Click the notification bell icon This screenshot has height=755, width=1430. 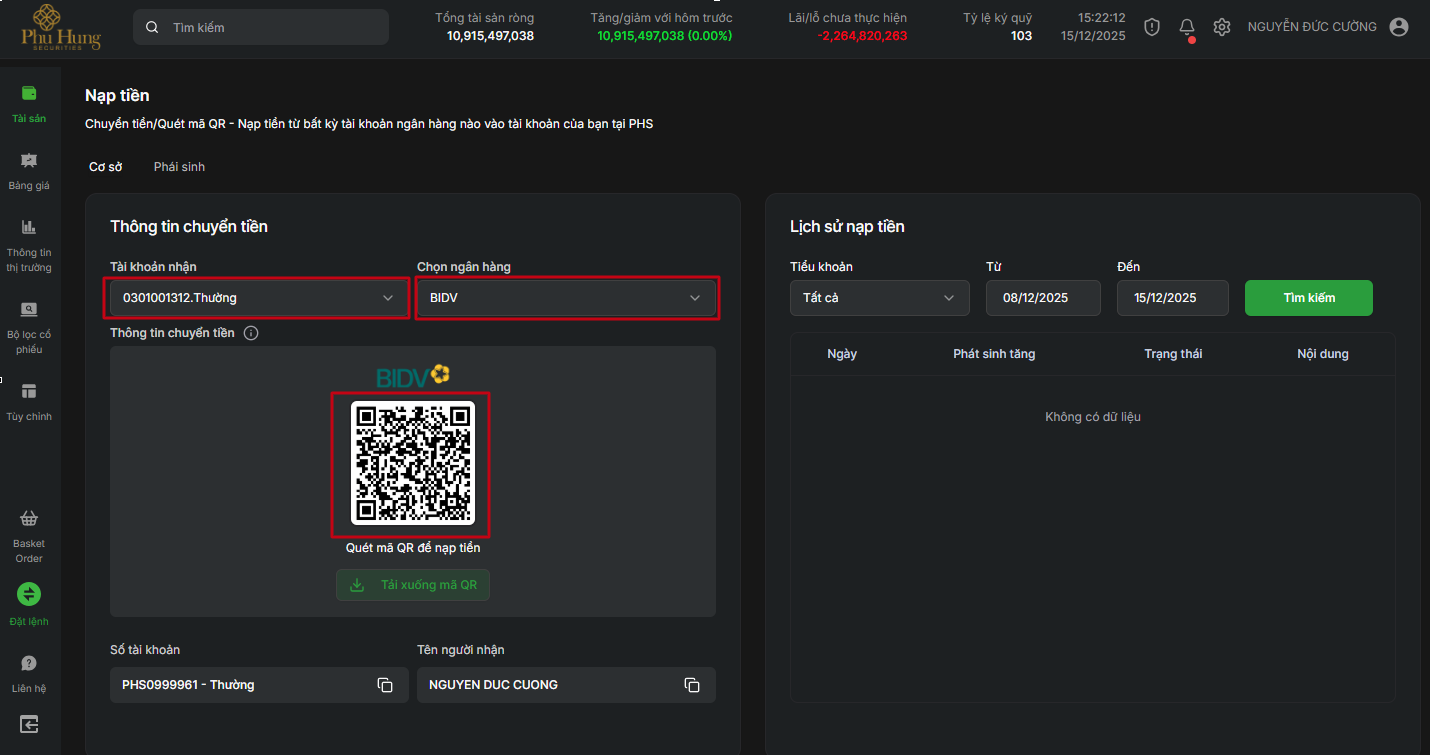pos(1187,27)
